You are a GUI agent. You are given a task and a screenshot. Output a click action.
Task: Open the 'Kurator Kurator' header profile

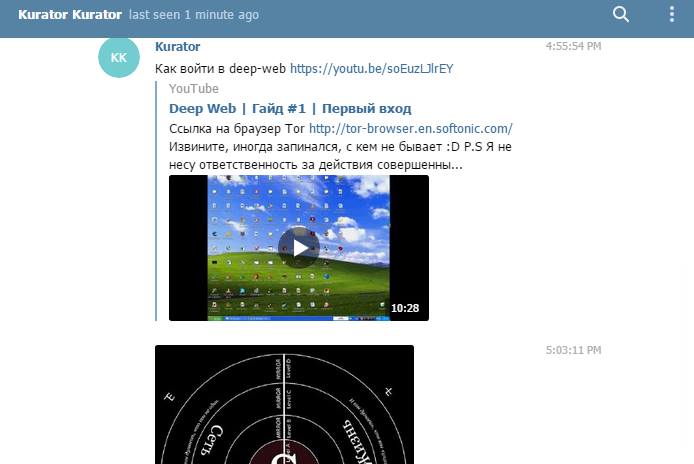tap(70, 15)
